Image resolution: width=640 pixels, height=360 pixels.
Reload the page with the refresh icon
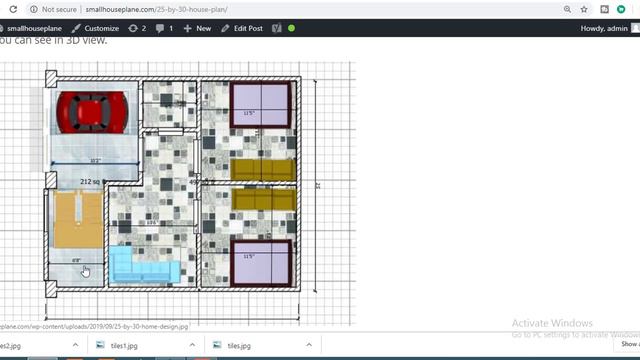pyautogui.click(x=13, y=9)
